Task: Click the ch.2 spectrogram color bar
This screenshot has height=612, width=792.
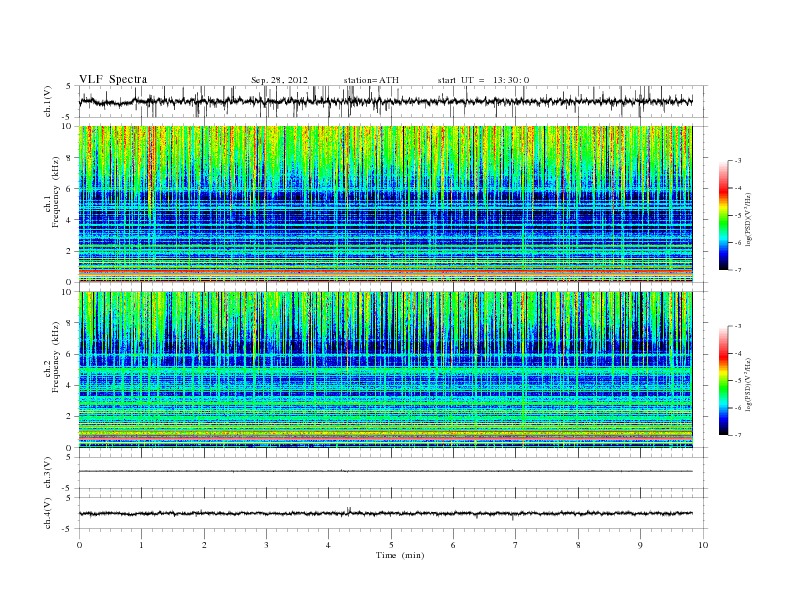Action: tap(723, 380)
